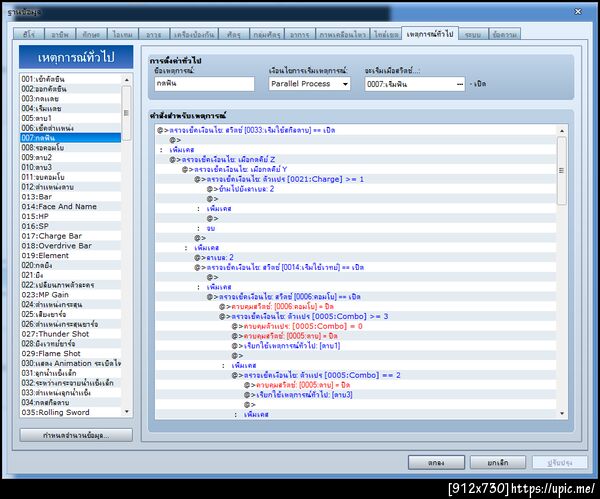This screenshot has width=600, height=499.
Task: Select the condition line [0021:Charge] >= 1
Action: coord(356,179)
